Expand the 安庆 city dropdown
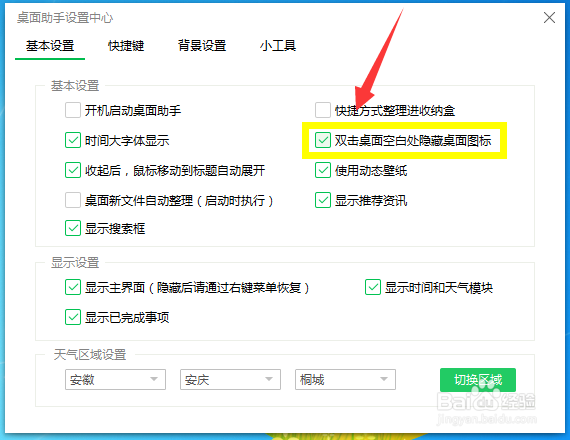Viewport: 570px width, 440px height. click(x=230, y=380)
